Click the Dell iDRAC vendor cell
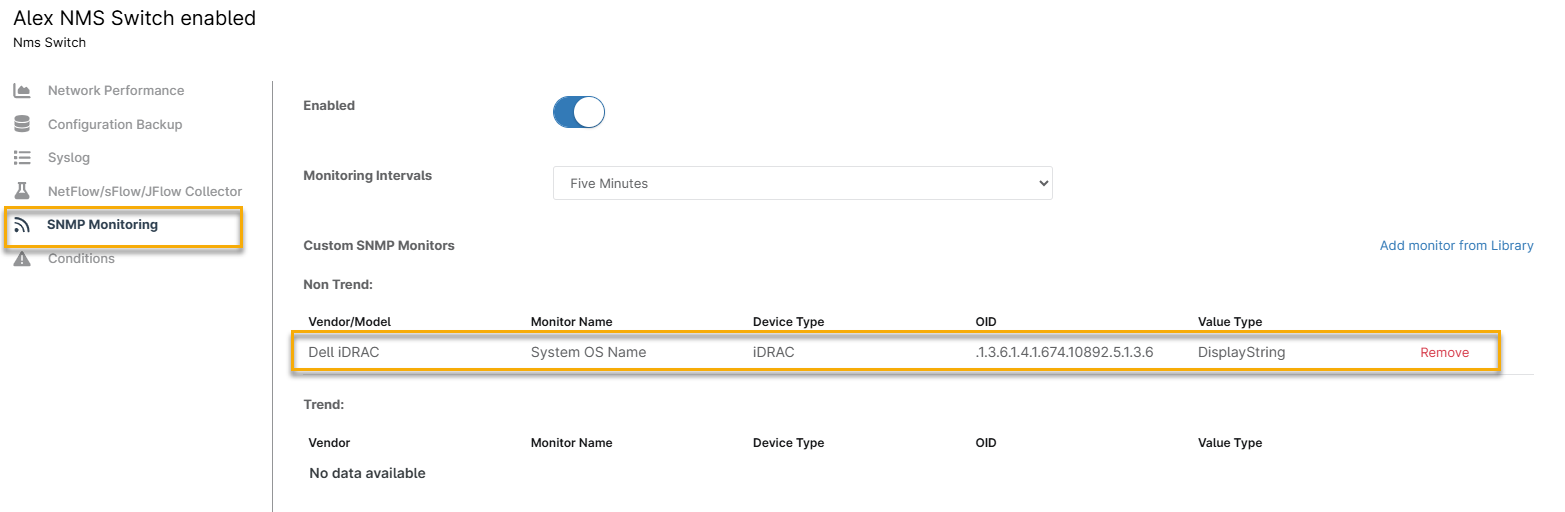Viewport: 1565px width, 512px height. click(x=344, y=353)
